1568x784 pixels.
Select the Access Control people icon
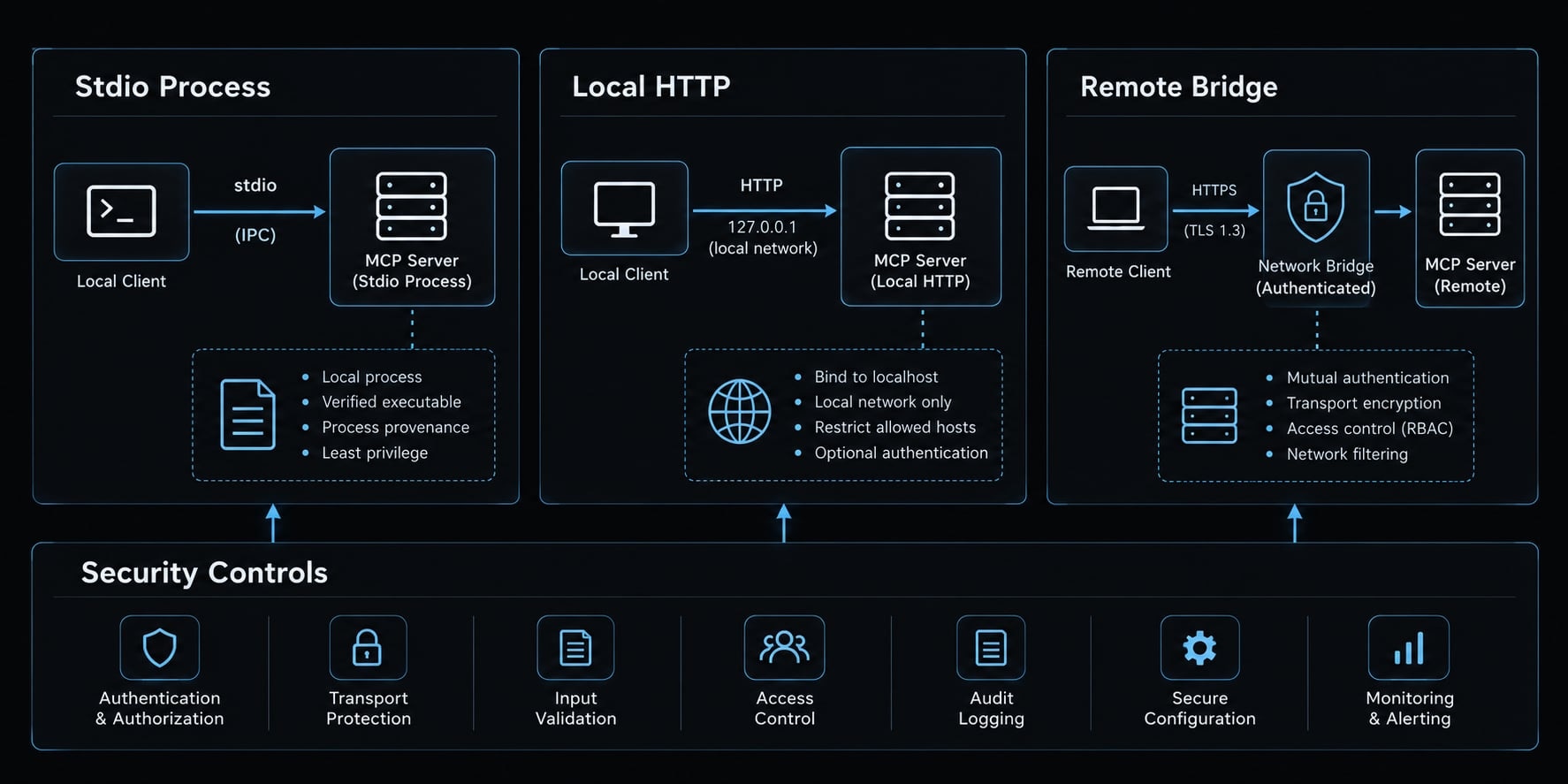pyautogui.click(x=784, y=647)
